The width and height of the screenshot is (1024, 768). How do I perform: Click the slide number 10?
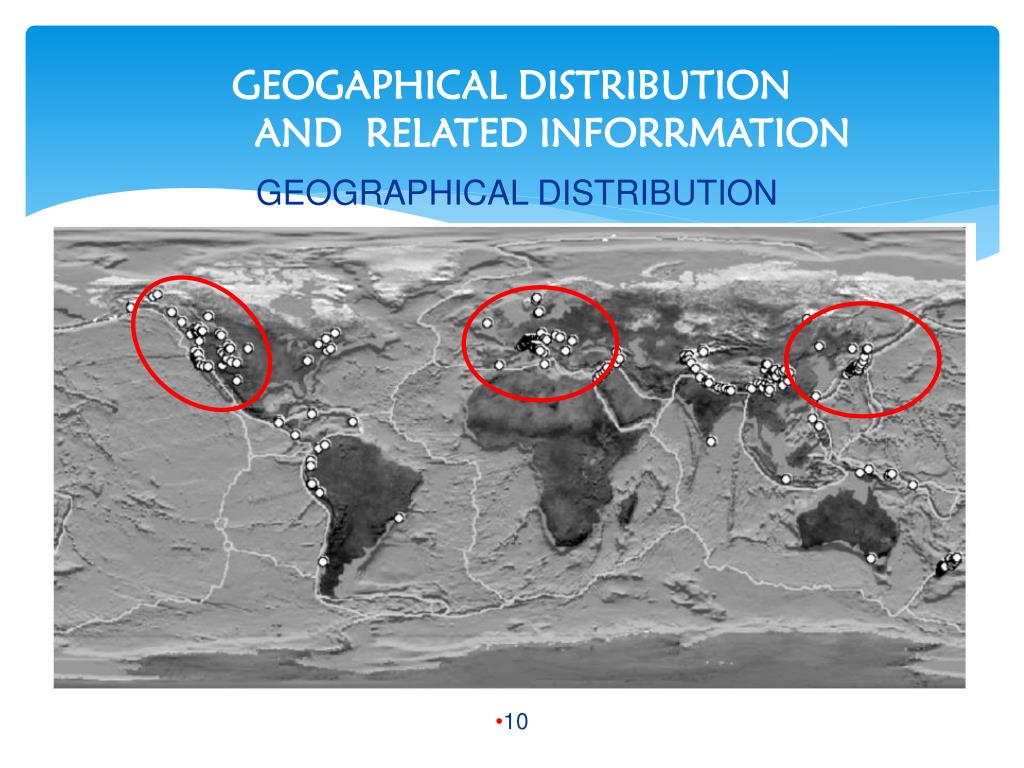516,722
